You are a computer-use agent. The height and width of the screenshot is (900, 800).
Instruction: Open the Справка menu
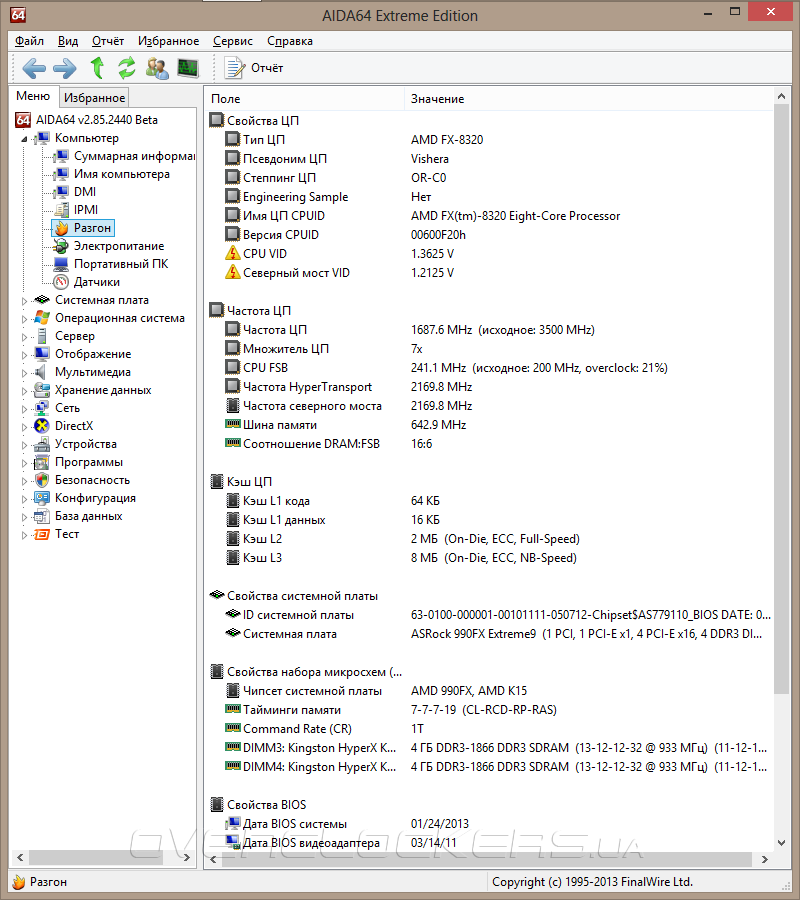290,41
